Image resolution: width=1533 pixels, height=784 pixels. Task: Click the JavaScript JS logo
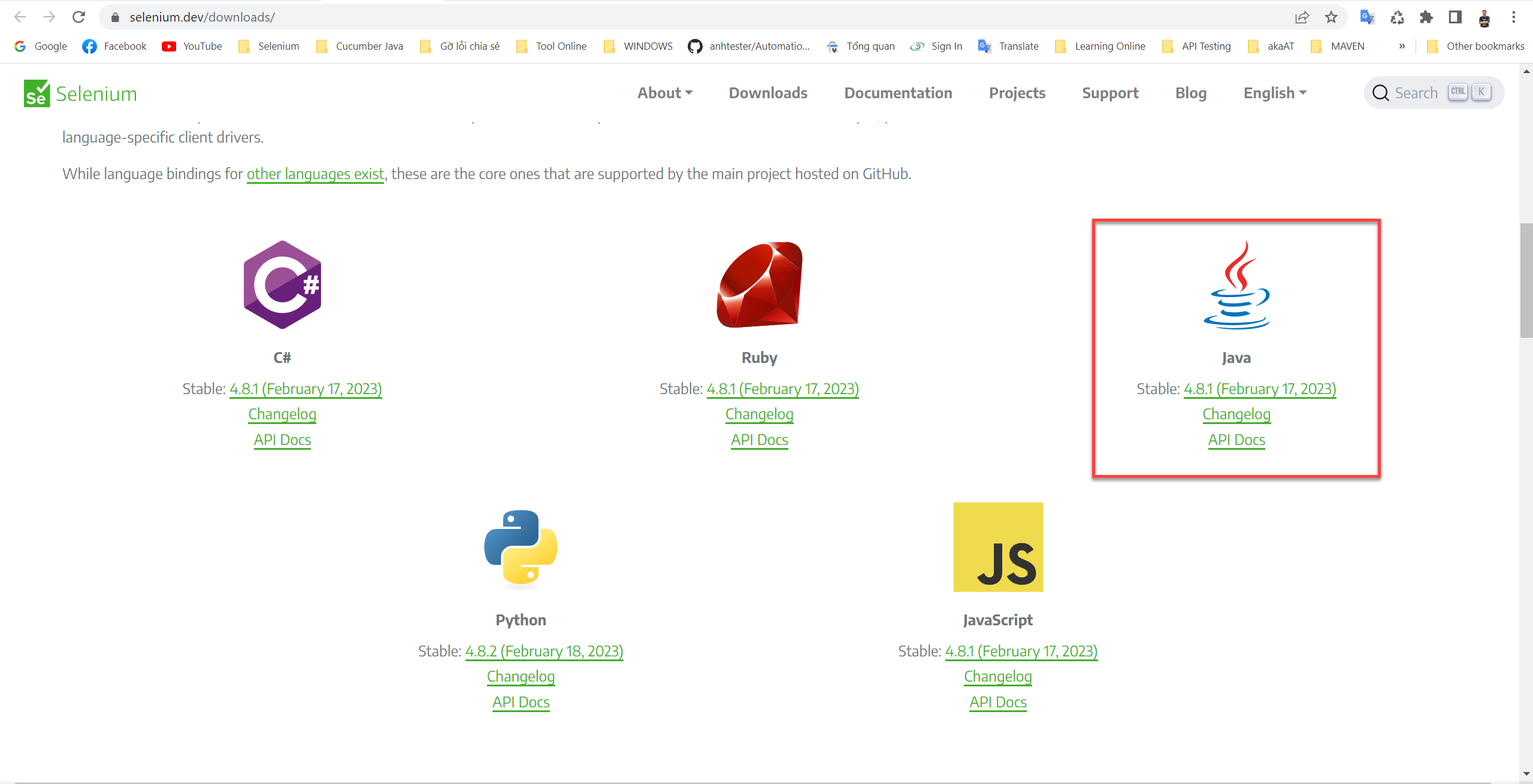click(x=998, y=547)
